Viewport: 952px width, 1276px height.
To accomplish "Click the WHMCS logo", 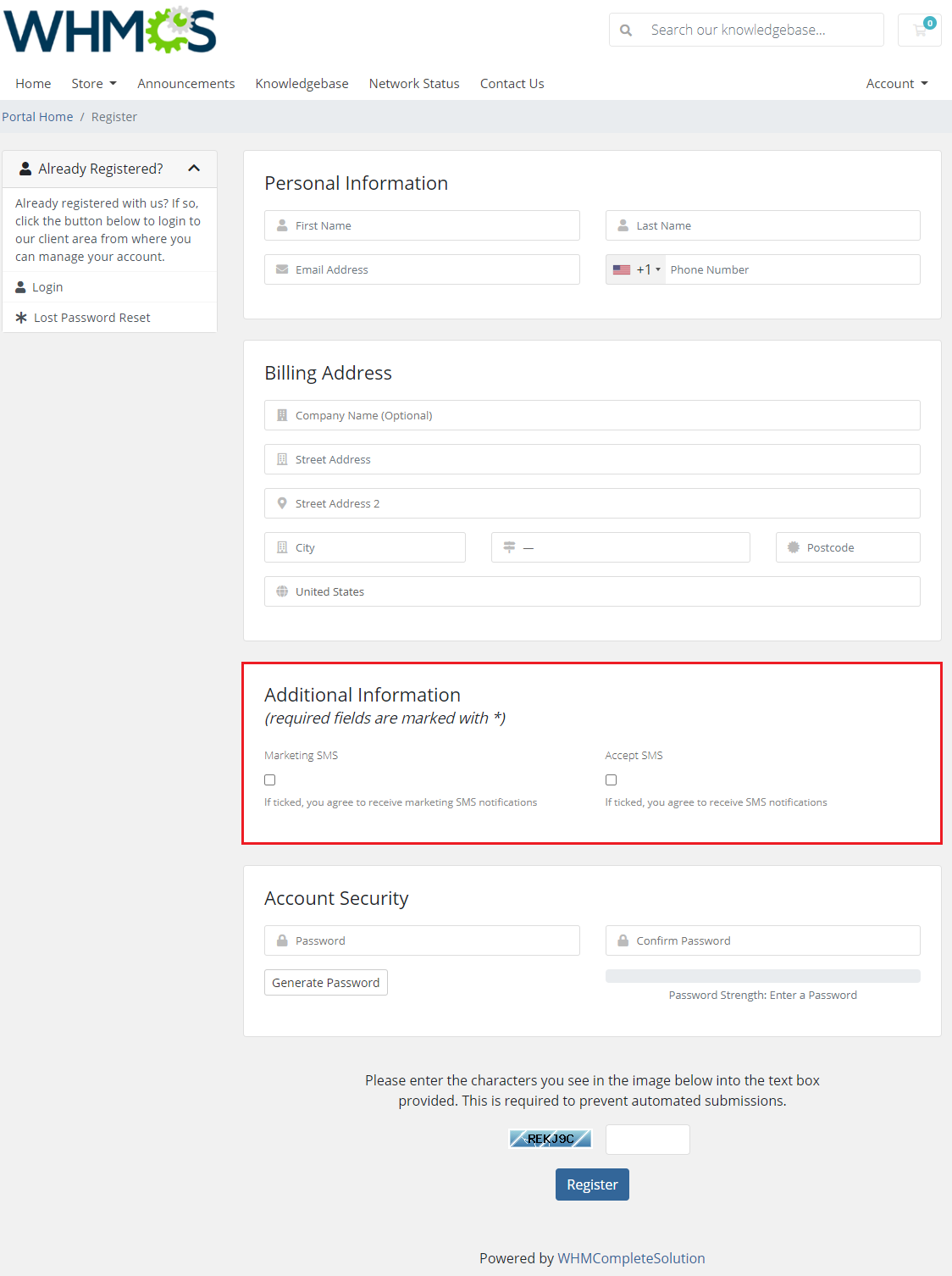I will [x=110, y=31].
